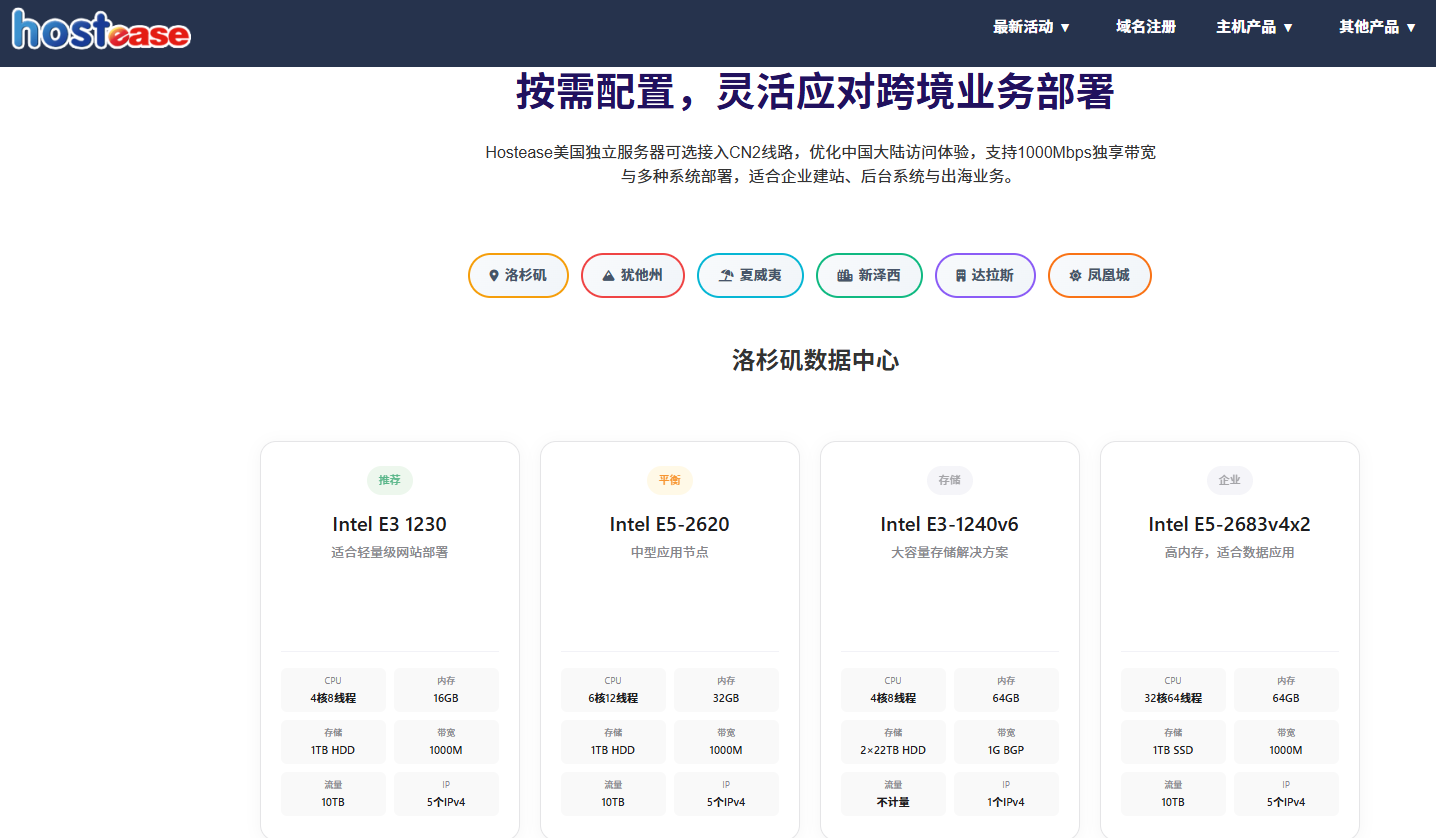This screenshot has width=1436, height=838.
Task: Click the 2×22TB HDD storage cell
Action: (893, 742)
